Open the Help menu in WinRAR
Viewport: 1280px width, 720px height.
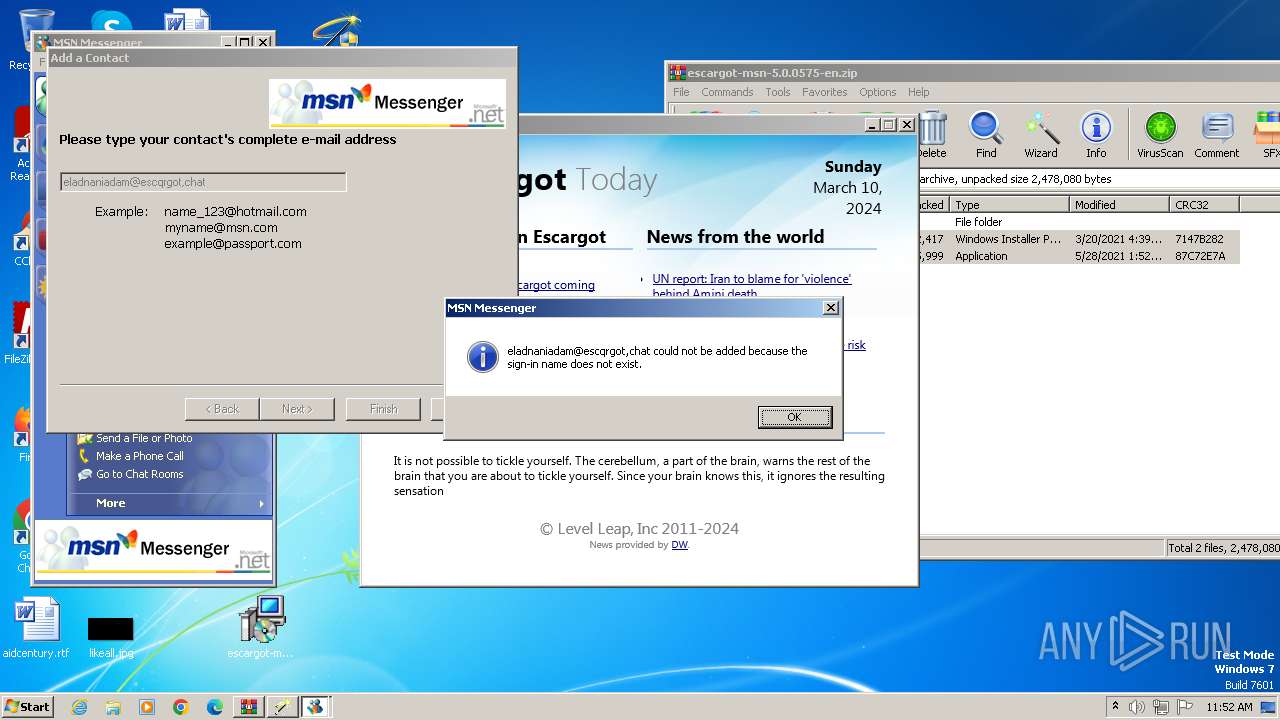[x=918, y=92]
